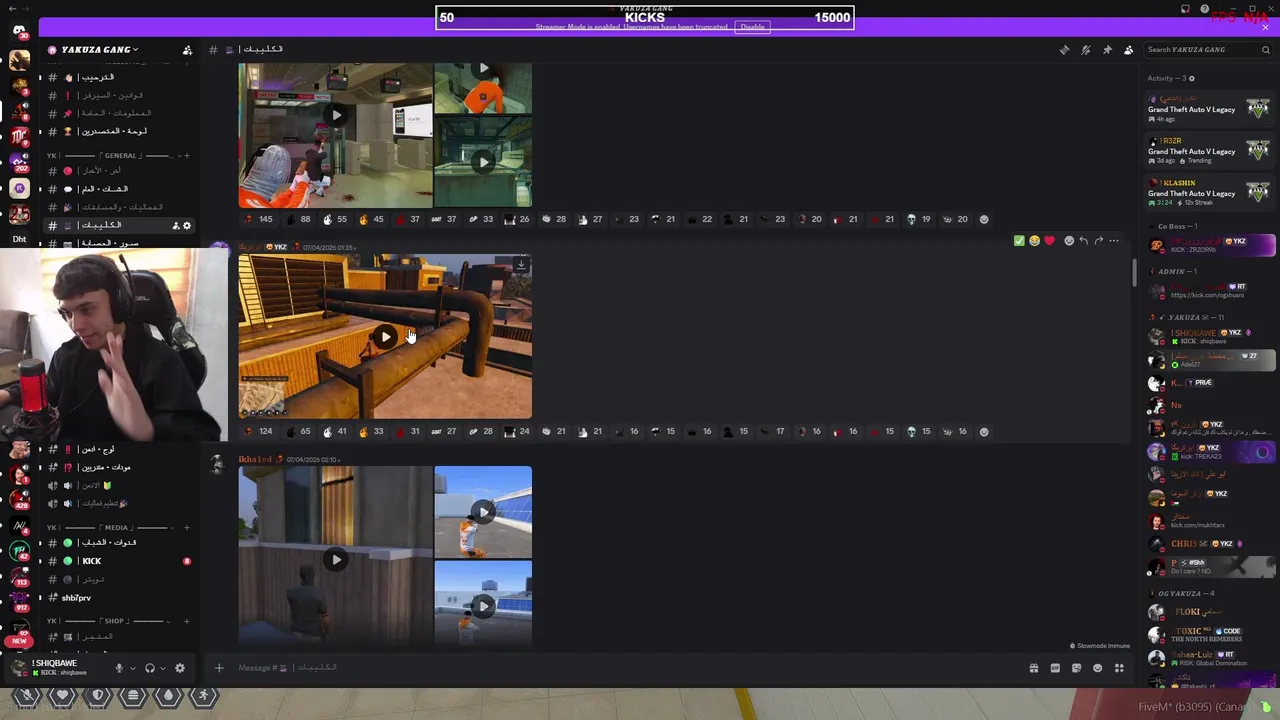Open the shb7prv channel
The image size is (1280, 720).
click(x=118, y=598)
